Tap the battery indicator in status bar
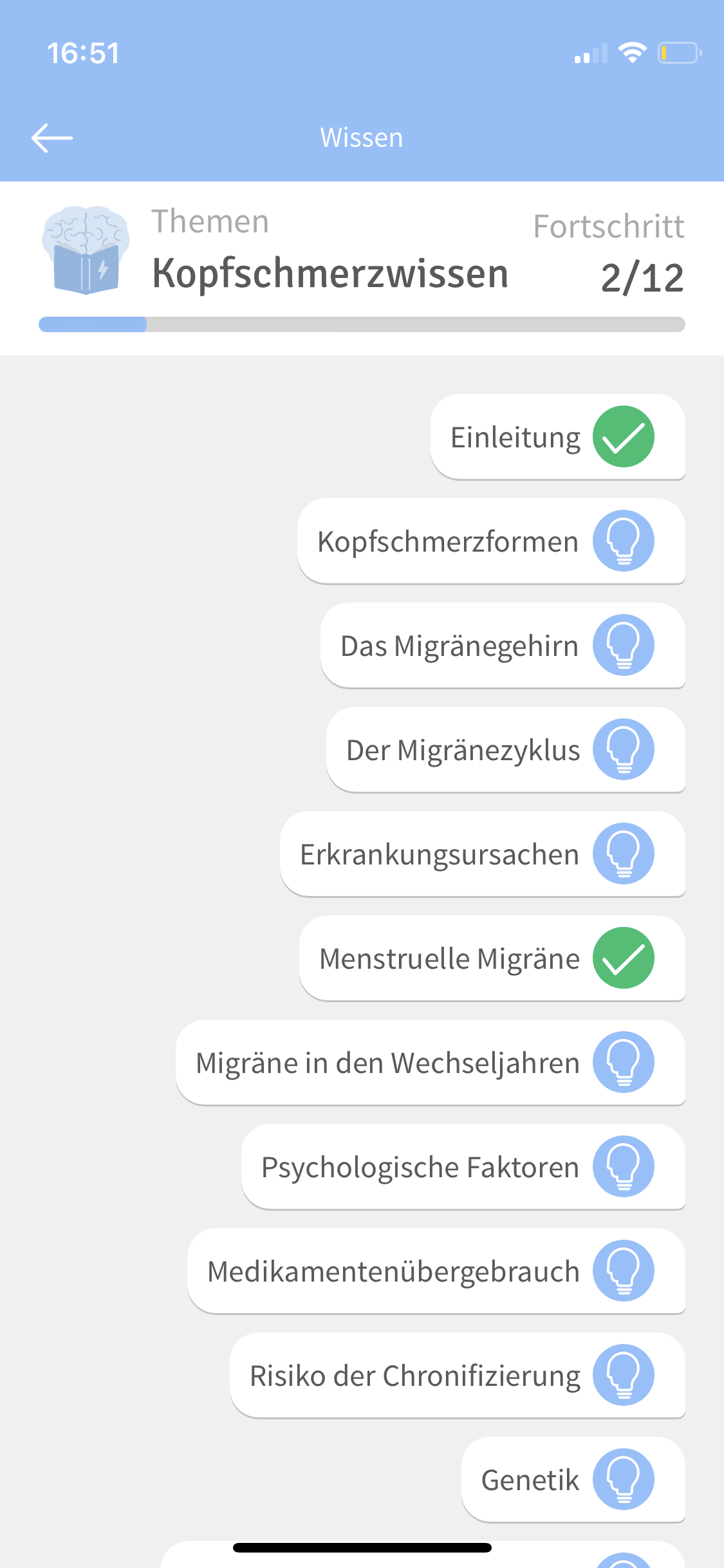Screen dimensions: 724x1568 point(678,53)
